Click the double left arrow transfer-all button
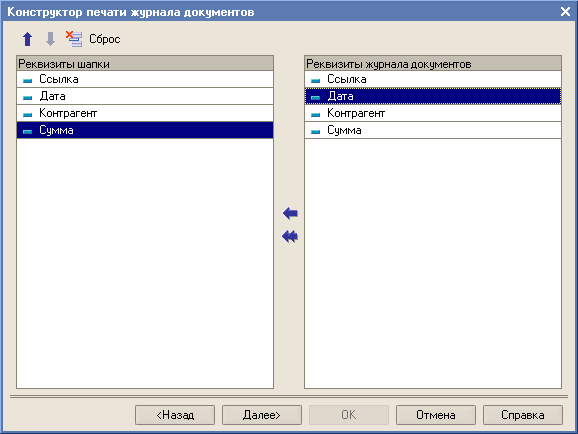 click(x=290, y=236)
